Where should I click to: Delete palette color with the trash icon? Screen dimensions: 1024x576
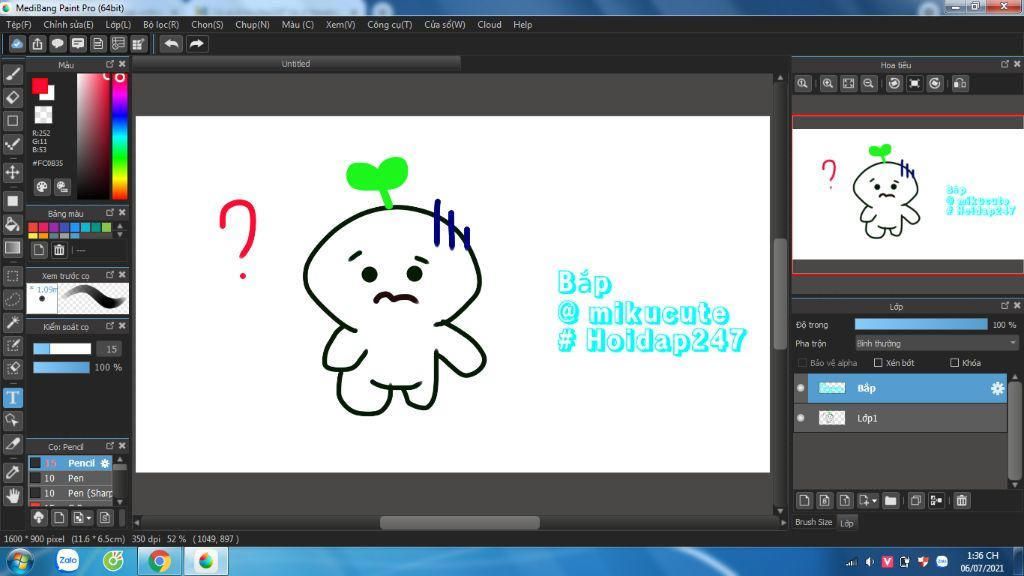(59, 250)
